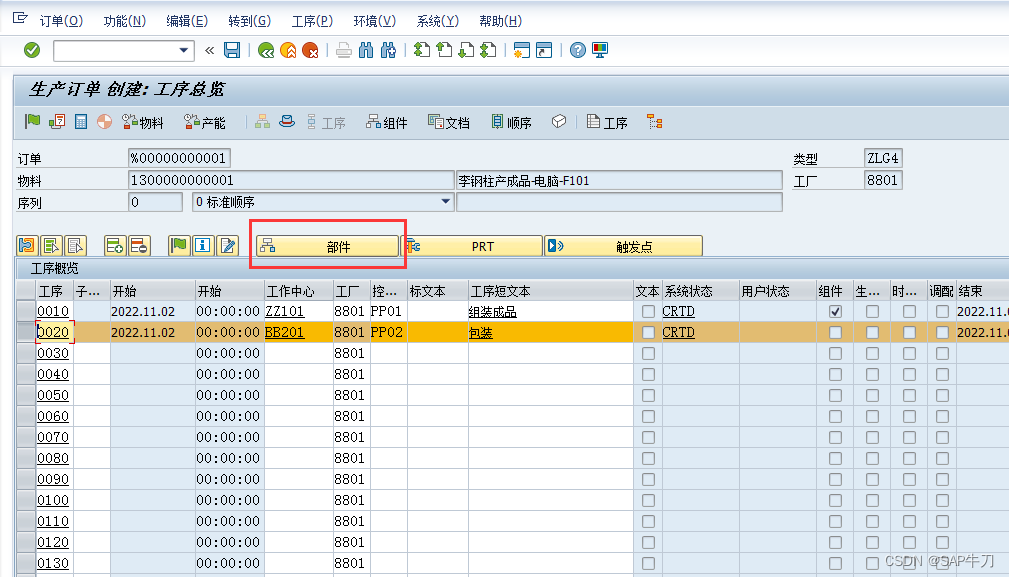Toggle 调配 checkbox in operation 0010 row

pos(942,311)
